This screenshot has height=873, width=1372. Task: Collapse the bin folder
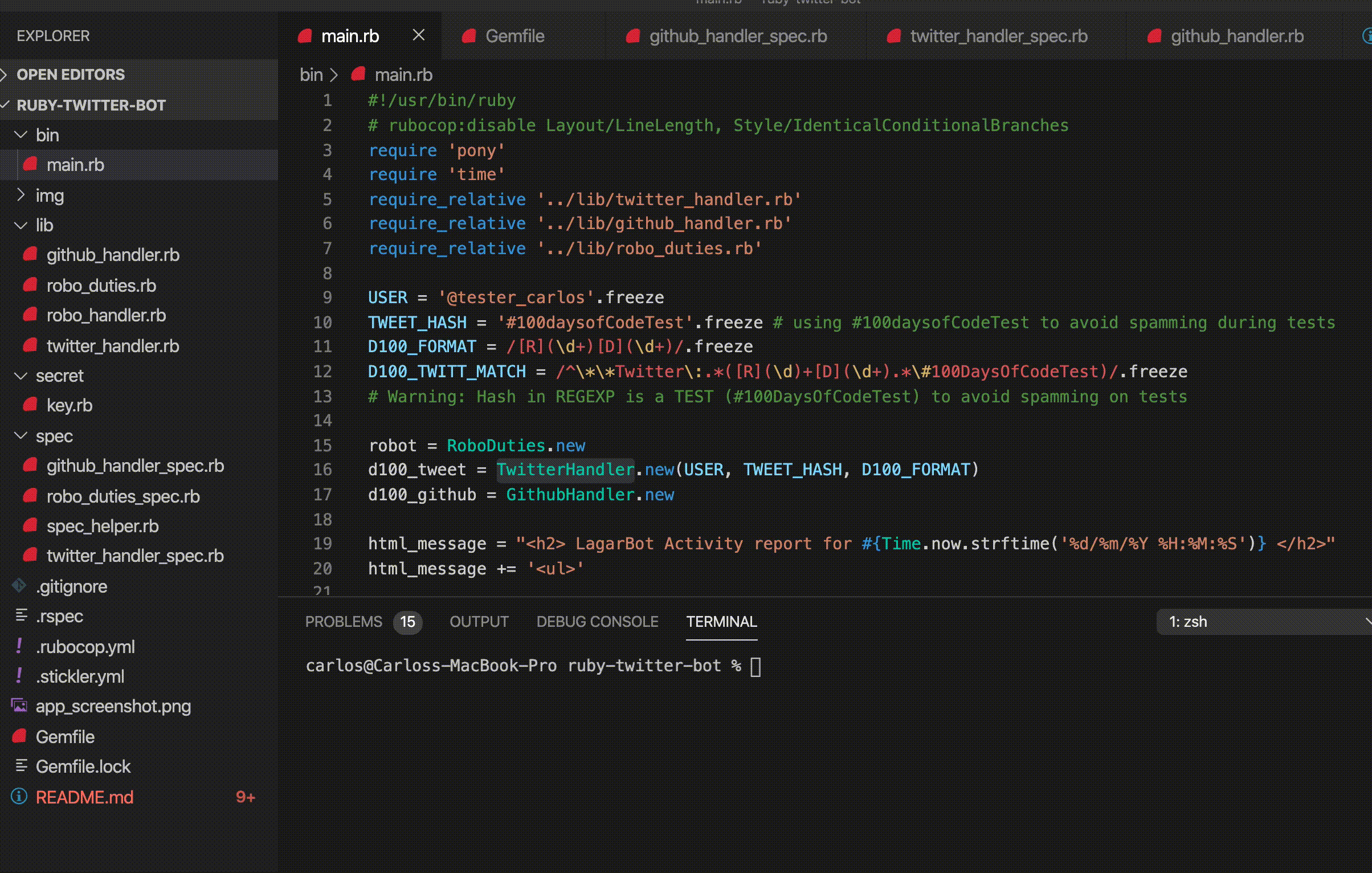(x=21, y=135)
